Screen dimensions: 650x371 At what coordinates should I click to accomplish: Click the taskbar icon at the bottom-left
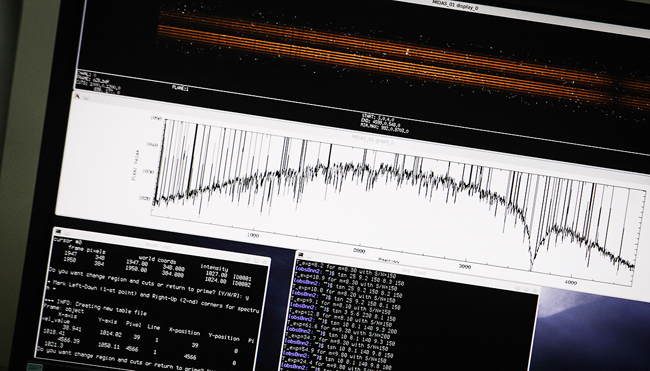[35, 367]
